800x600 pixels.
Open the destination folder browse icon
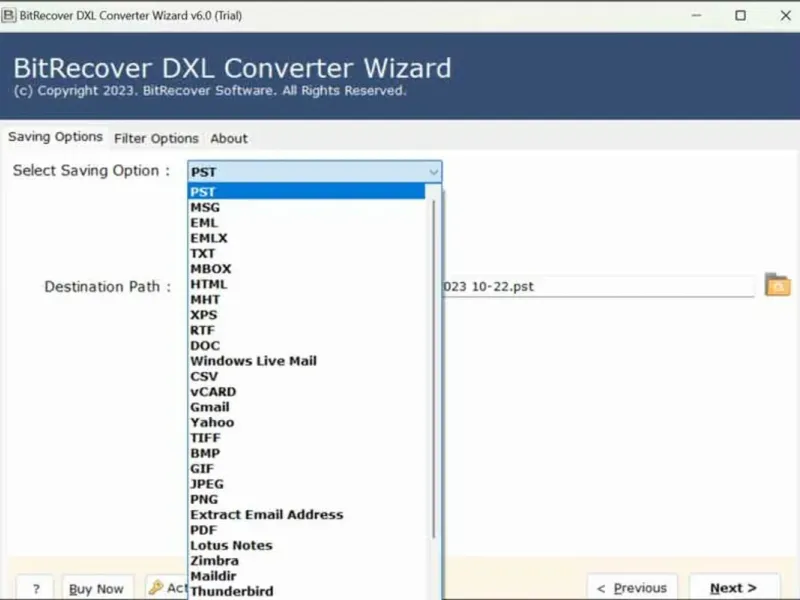coord(777,285)
